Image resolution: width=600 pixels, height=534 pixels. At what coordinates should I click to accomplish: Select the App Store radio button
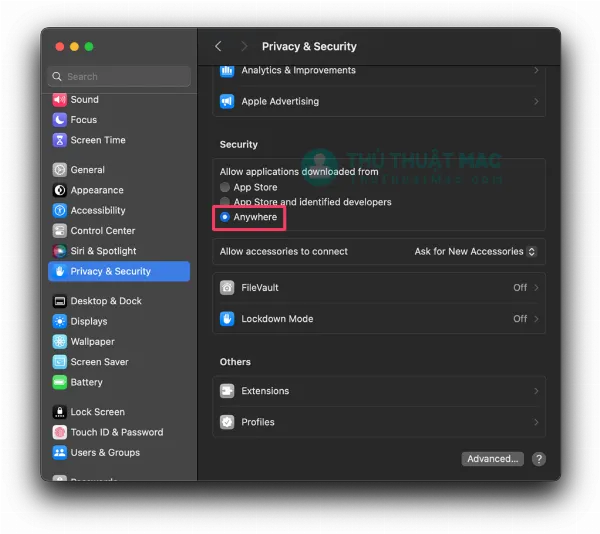click(x=225, y=187)
